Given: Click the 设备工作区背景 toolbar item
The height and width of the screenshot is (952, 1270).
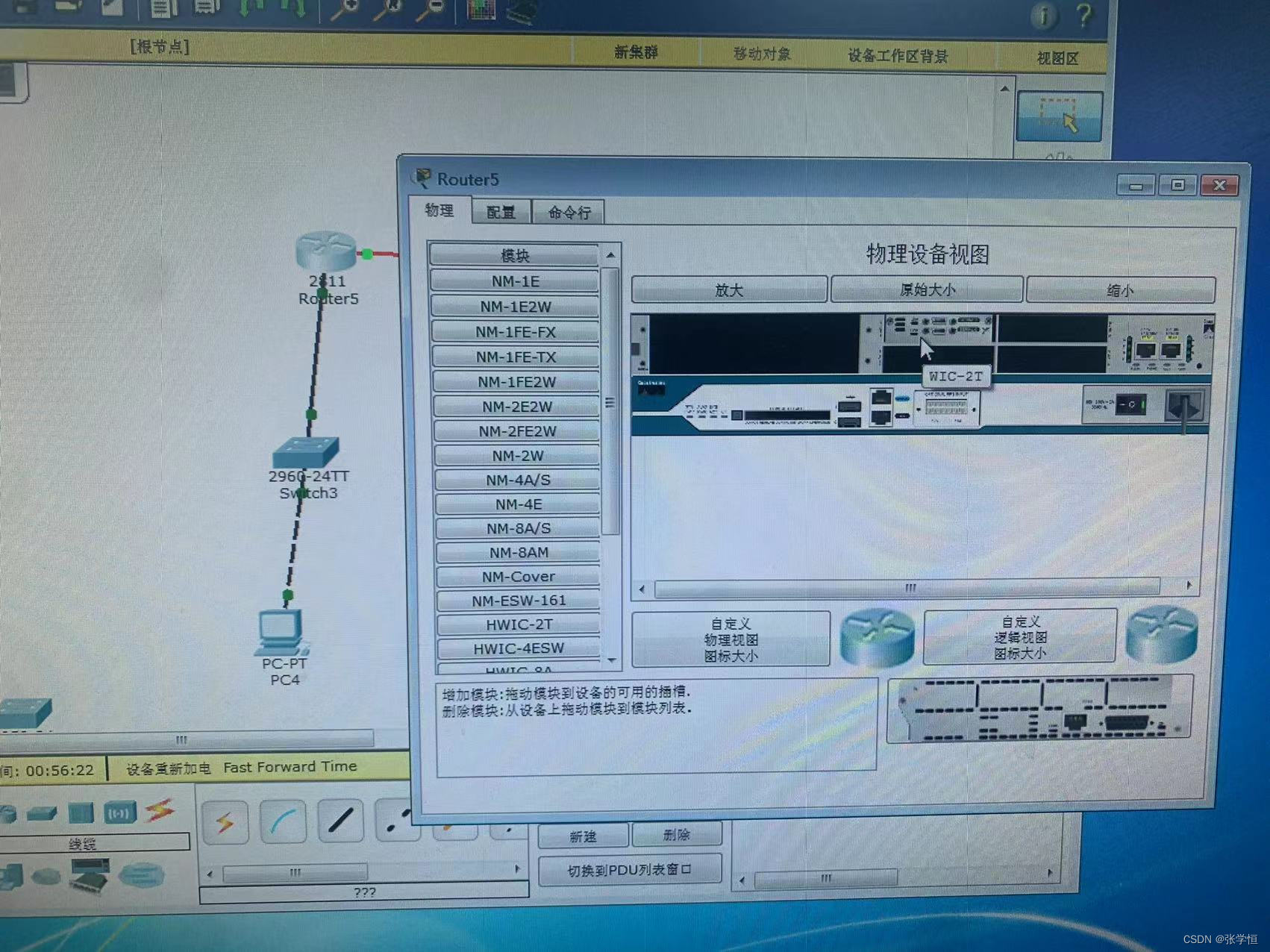Looking at the screenshot, I should (x=898, y=57).
